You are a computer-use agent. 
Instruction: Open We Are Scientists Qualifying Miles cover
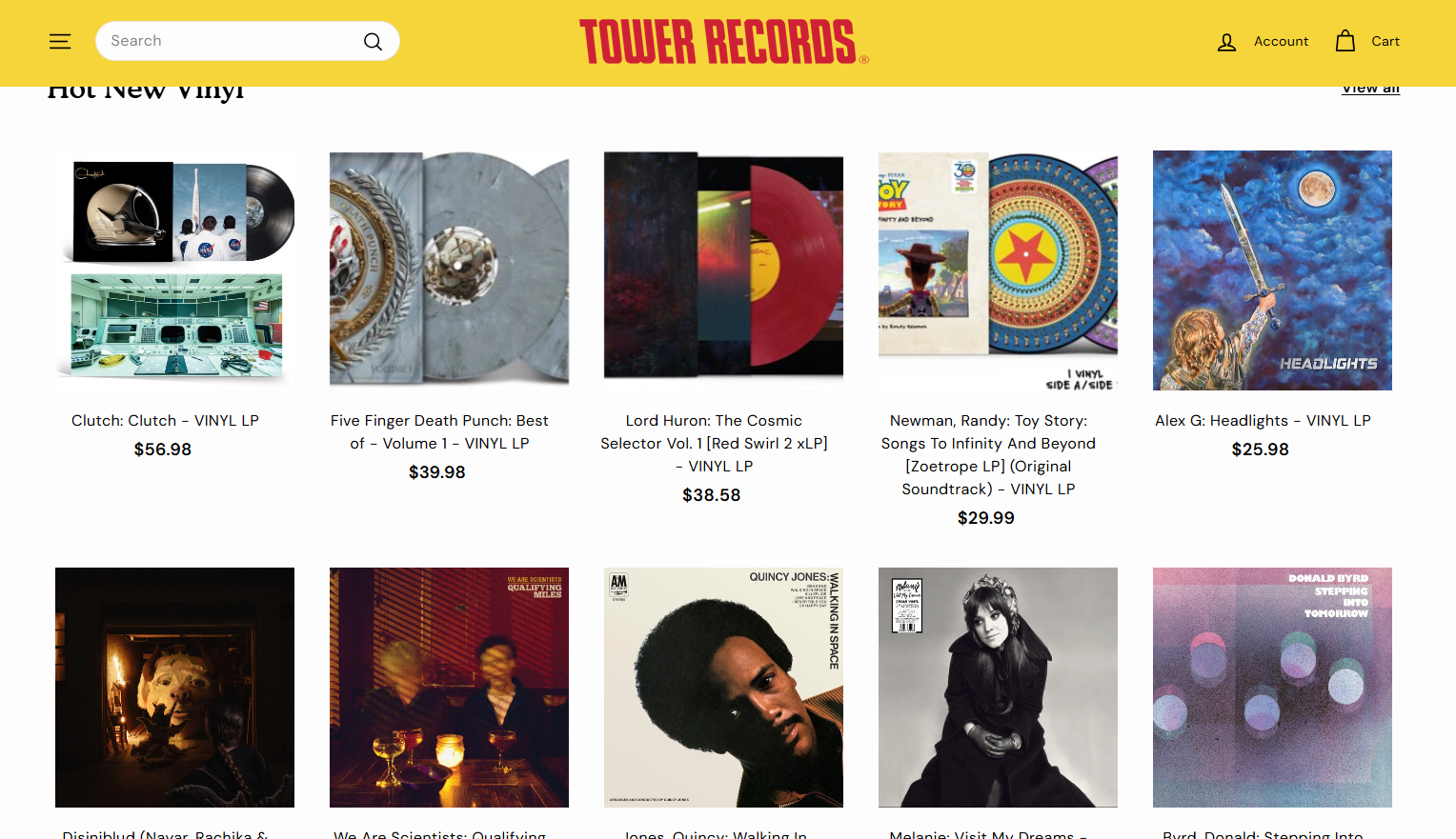click(449, 688)
